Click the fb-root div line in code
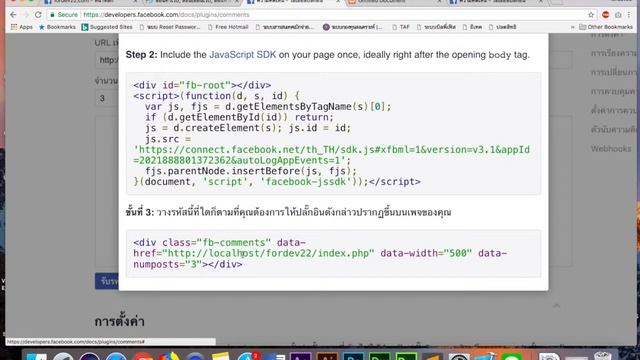640x360 pixels. tap(202, 85)
